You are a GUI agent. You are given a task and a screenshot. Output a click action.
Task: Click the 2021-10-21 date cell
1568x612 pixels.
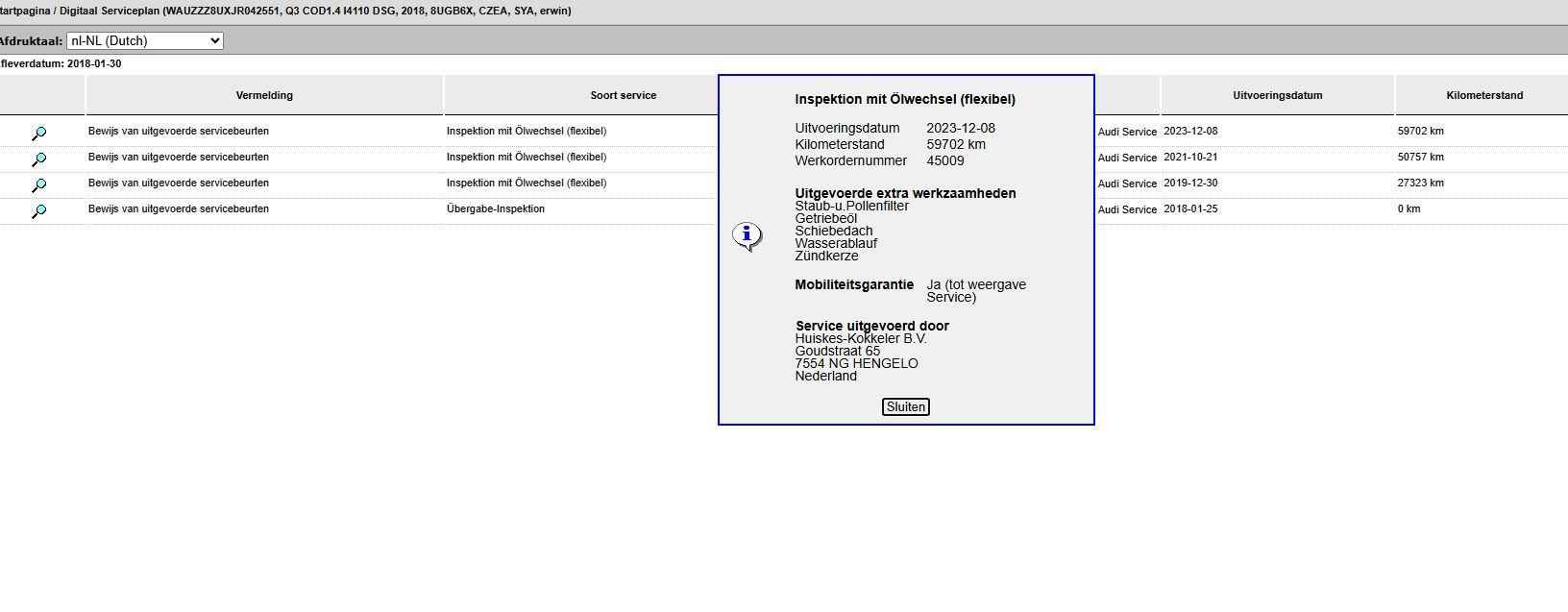1190,158
